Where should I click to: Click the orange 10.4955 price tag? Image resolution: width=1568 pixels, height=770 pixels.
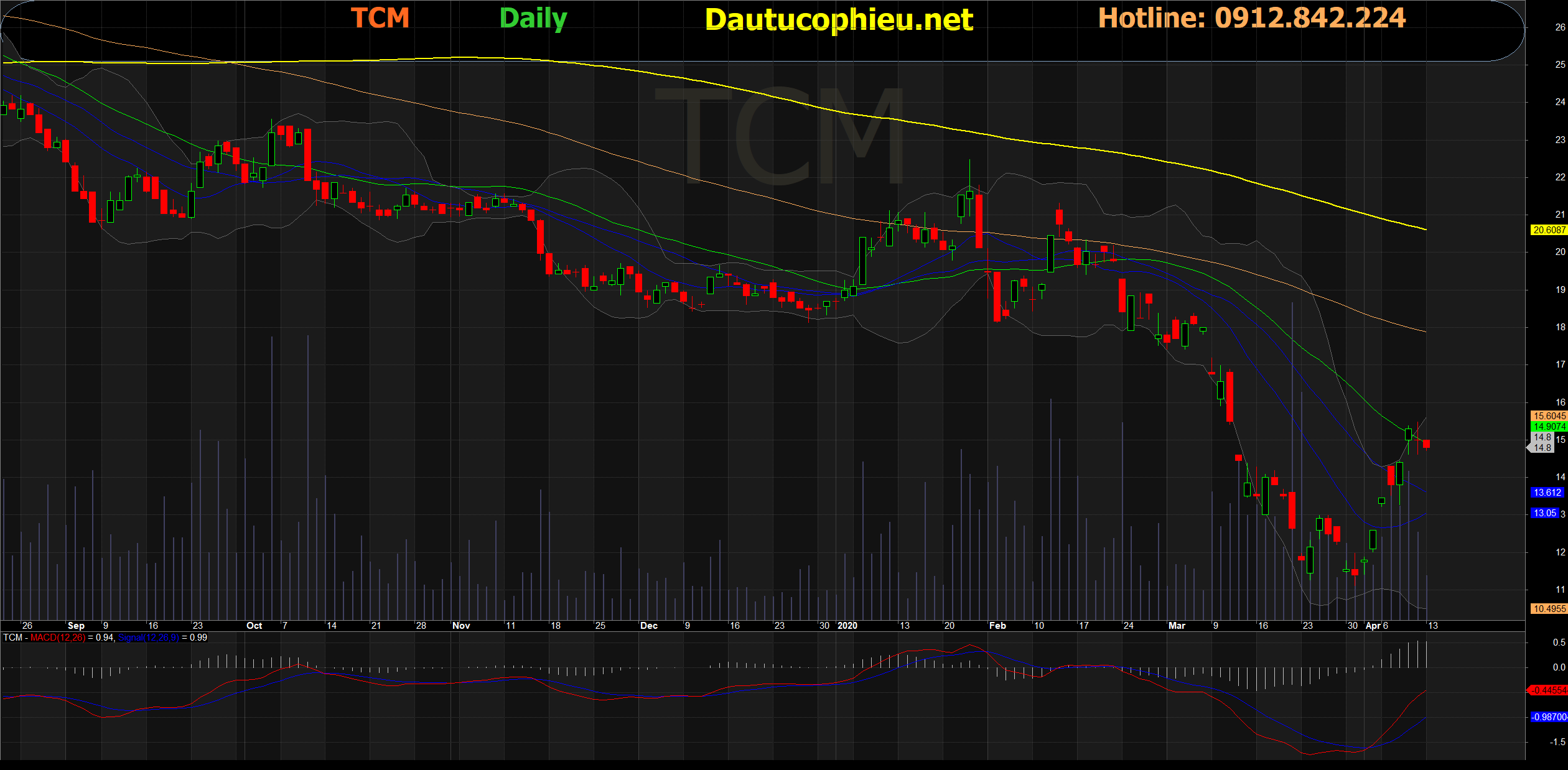pyautogui.click(x=1548, y=609)
